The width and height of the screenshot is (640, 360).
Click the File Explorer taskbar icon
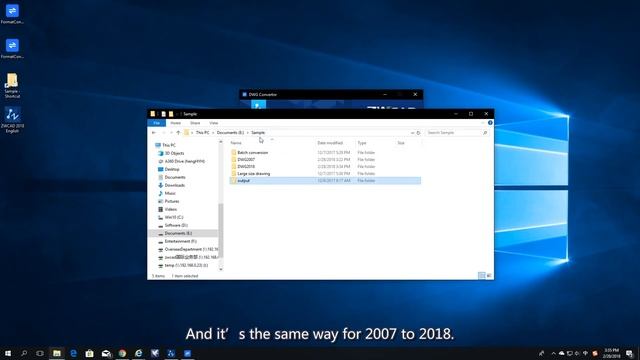click(x=57, y=353)
